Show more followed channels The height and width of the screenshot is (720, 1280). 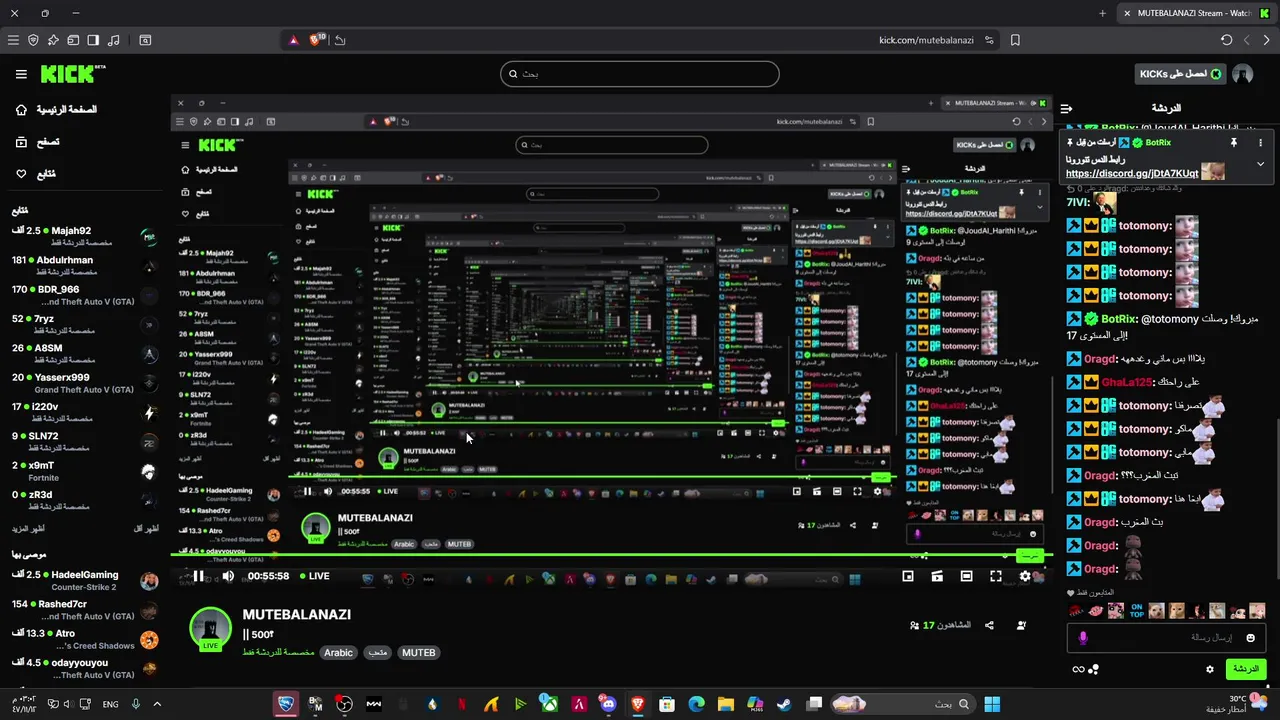click(x=29, y=528)
